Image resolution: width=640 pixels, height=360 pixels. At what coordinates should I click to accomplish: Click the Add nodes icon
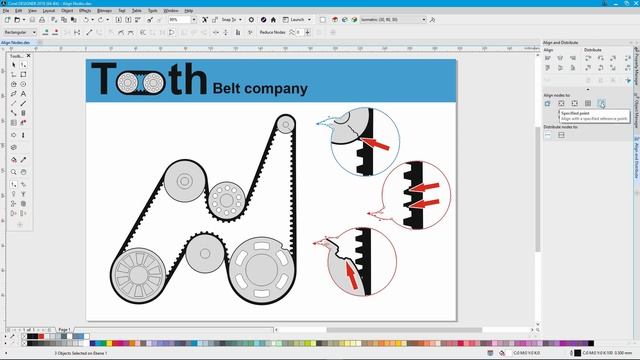(x=45, y=32)
